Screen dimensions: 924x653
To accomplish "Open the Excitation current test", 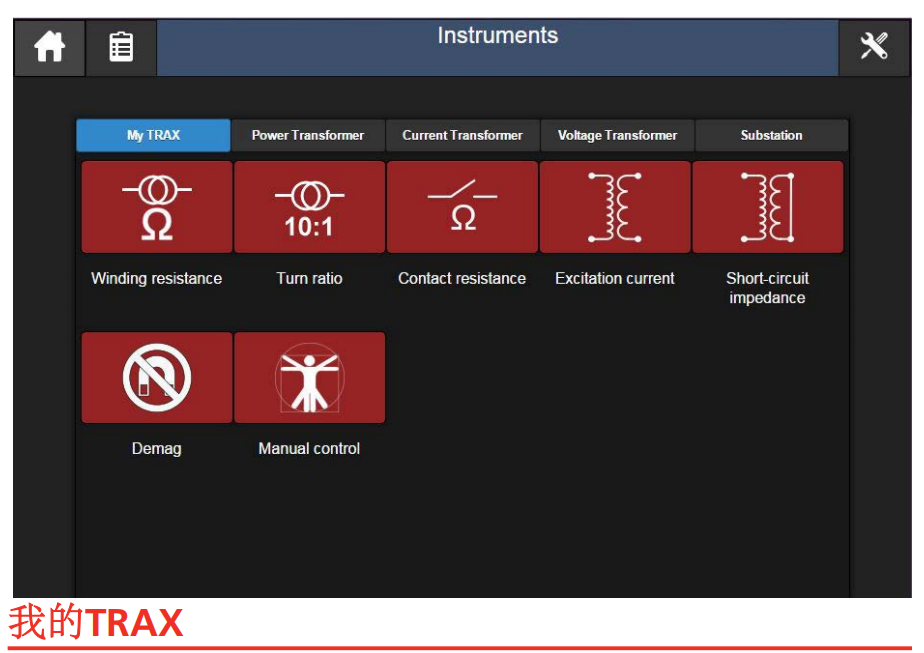I will 615,206.
